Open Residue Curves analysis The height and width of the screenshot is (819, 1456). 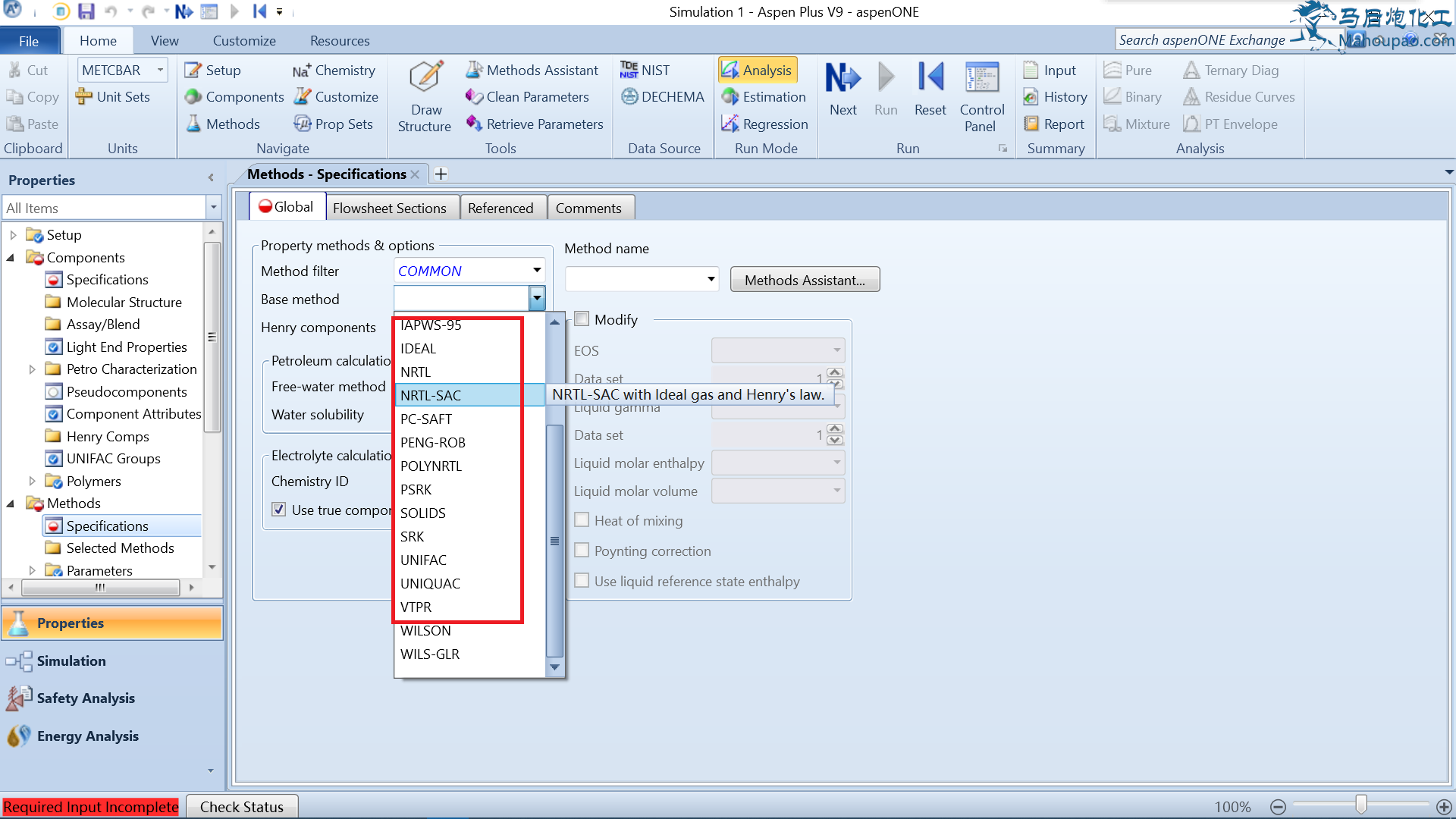1239,97
